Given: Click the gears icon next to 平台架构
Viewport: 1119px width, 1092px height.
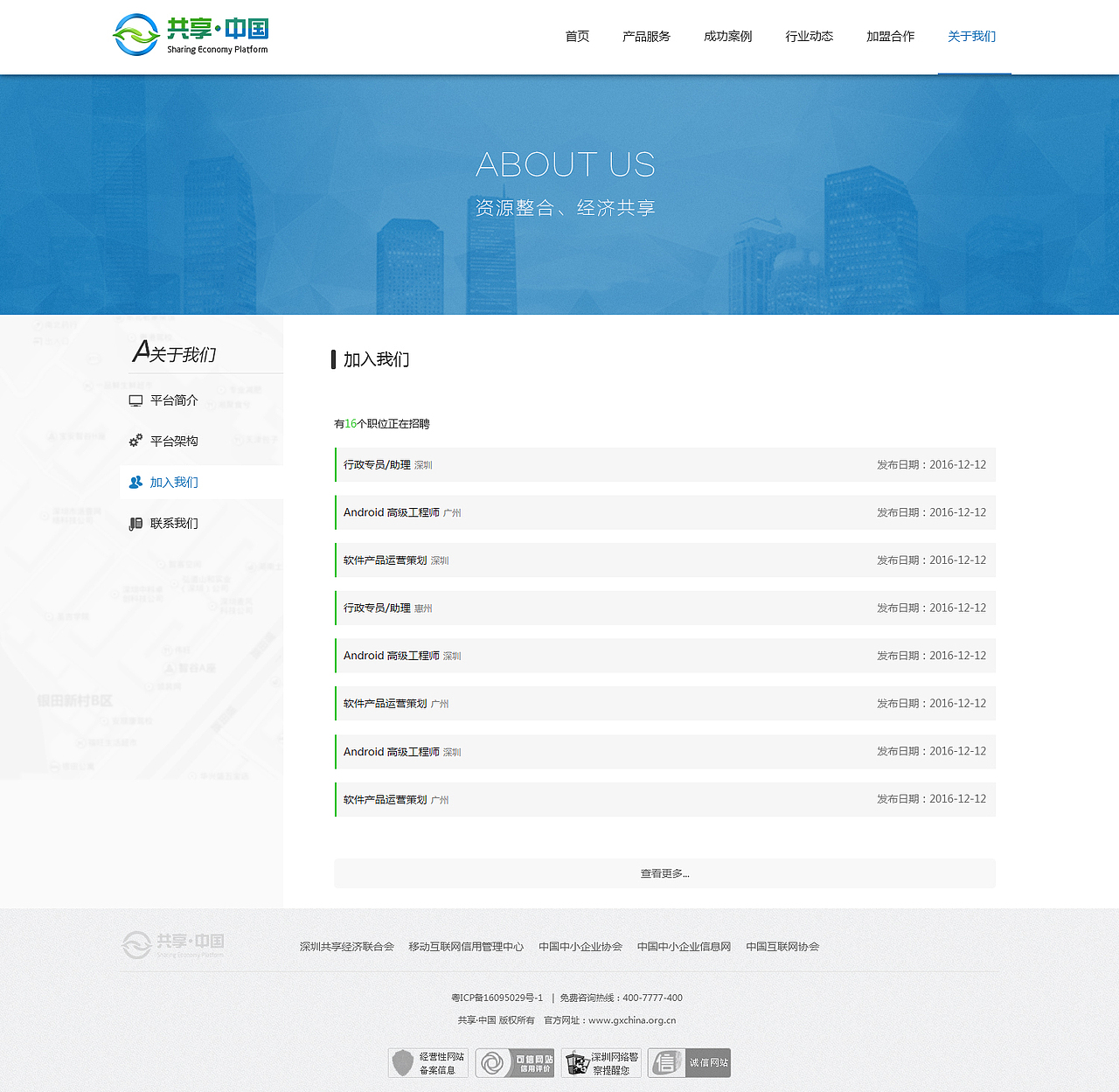Looking at the screenshot, I should (135, 441).
